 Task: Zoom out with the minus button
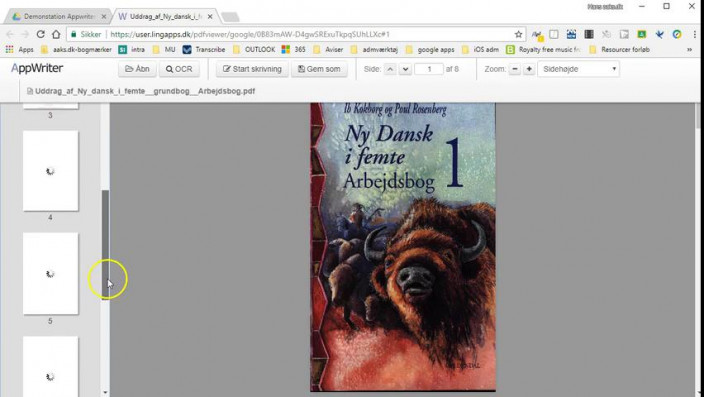tap(515, 69)
